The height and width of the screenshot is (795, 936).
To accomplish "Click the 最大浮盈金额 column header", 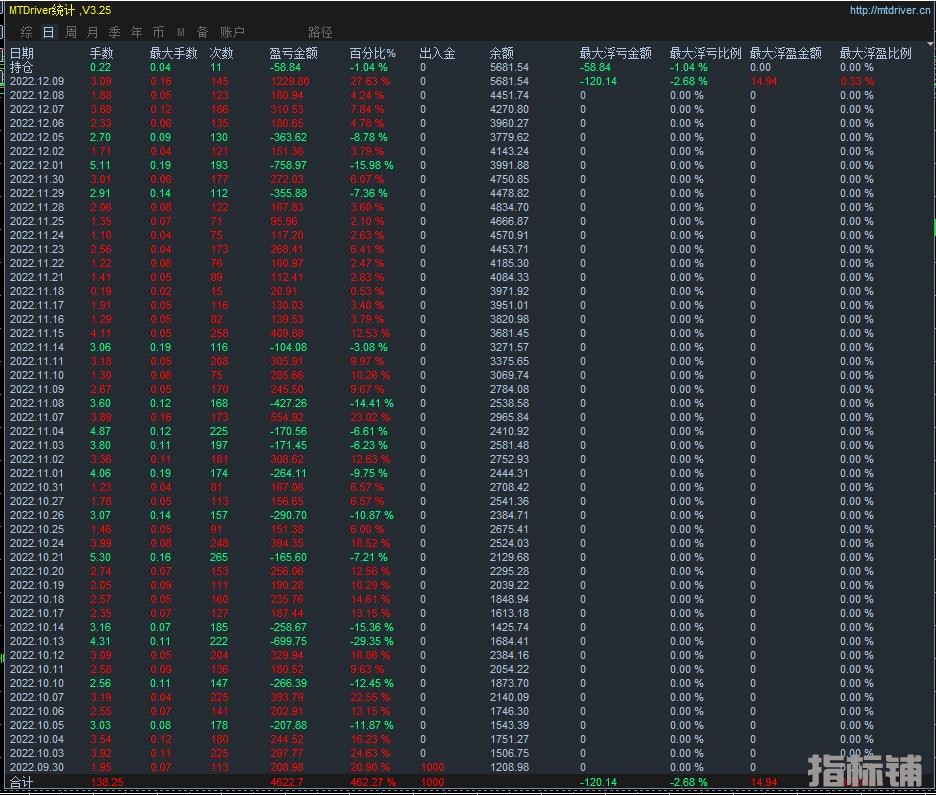I will [786, 53].
